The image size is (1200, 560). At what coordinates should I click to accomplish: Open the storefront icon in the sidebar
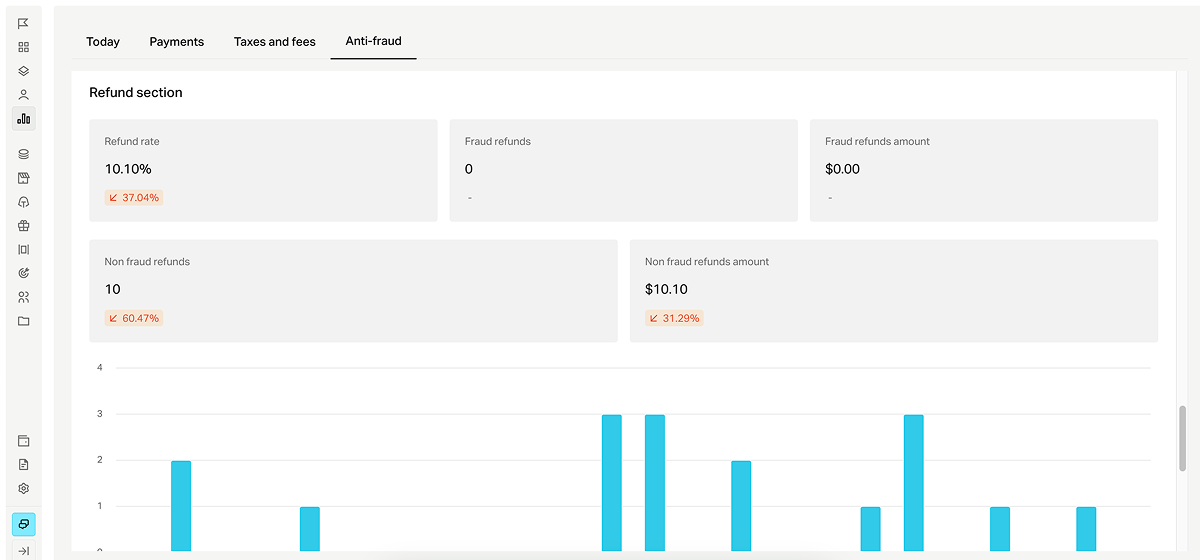[x=24, y=178]
